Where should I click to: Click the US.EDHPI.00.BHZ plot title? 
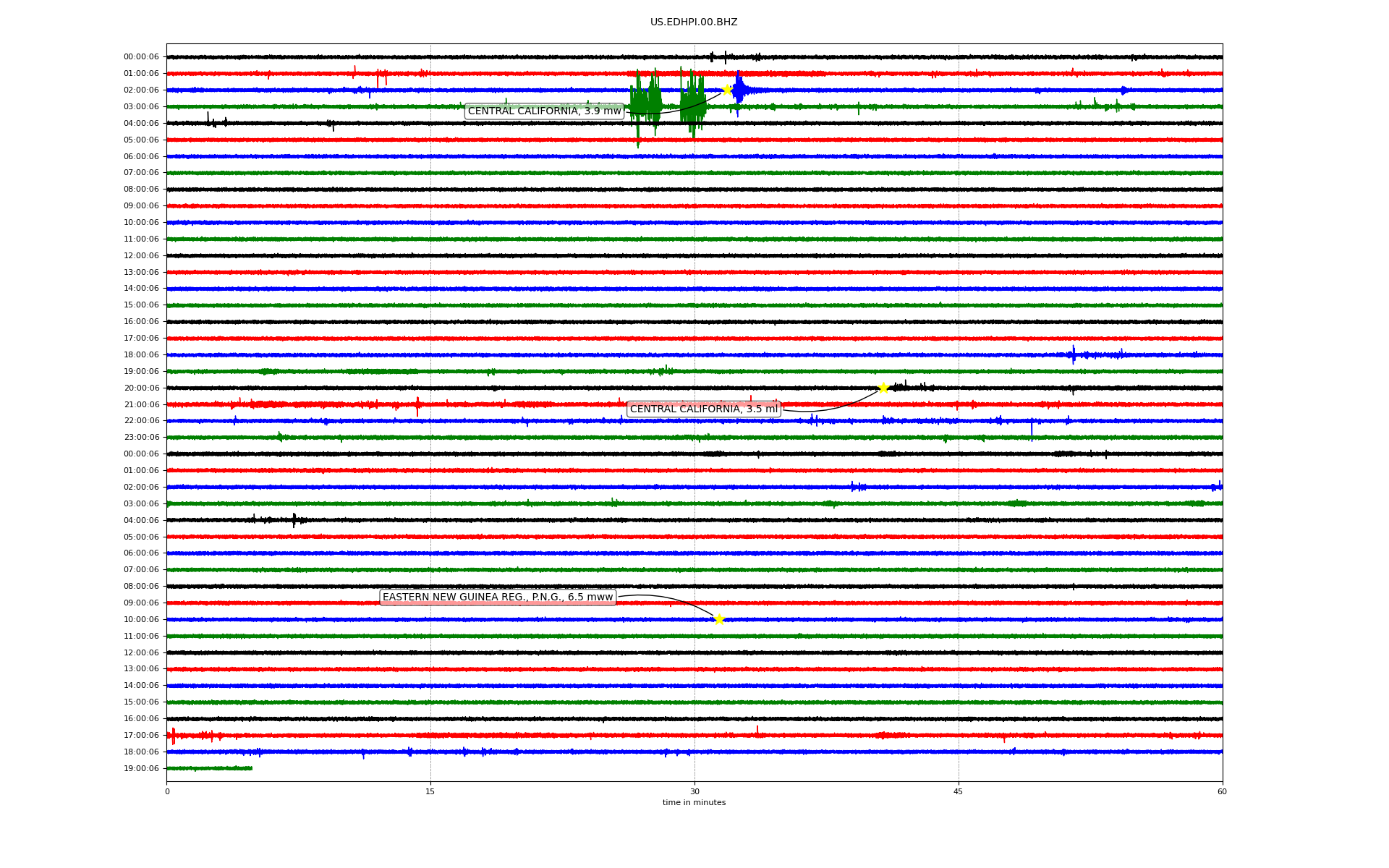click(694, 22)
